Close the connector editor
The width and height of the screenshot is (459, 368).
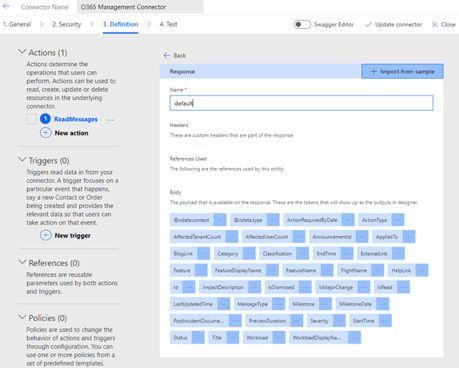pyautogui.click(x=443, y=24)
